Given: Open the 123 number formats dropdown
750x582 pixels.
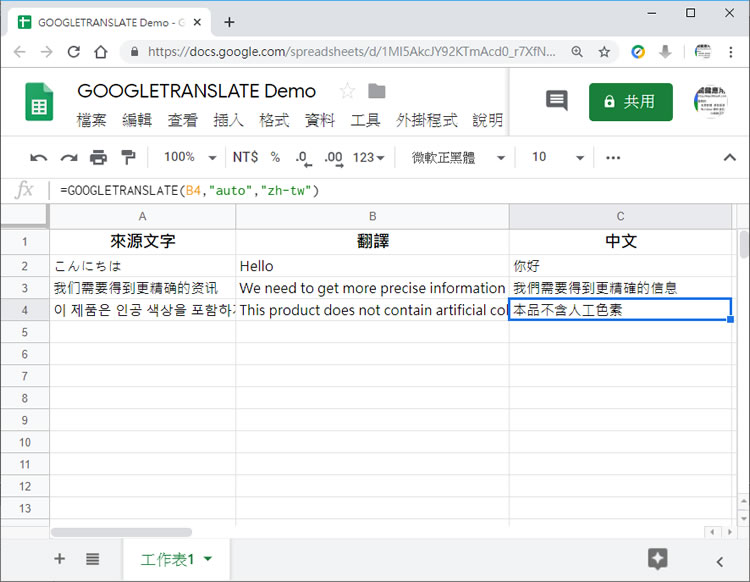Looking at the screenshot, I should pyautogui.click(x=368, y=157).
